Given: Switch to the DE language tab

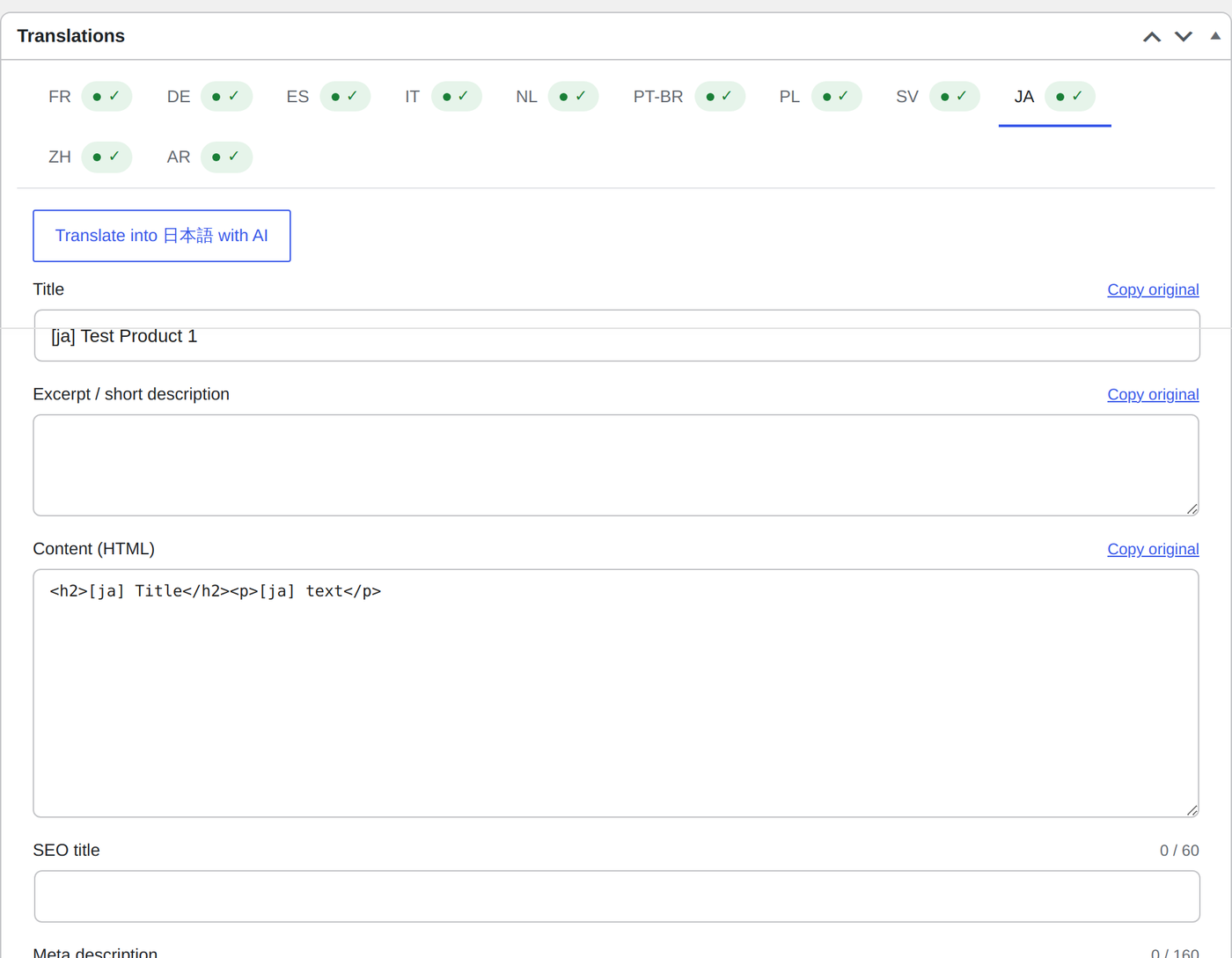Looking at the screenshot, I should 209,96.
